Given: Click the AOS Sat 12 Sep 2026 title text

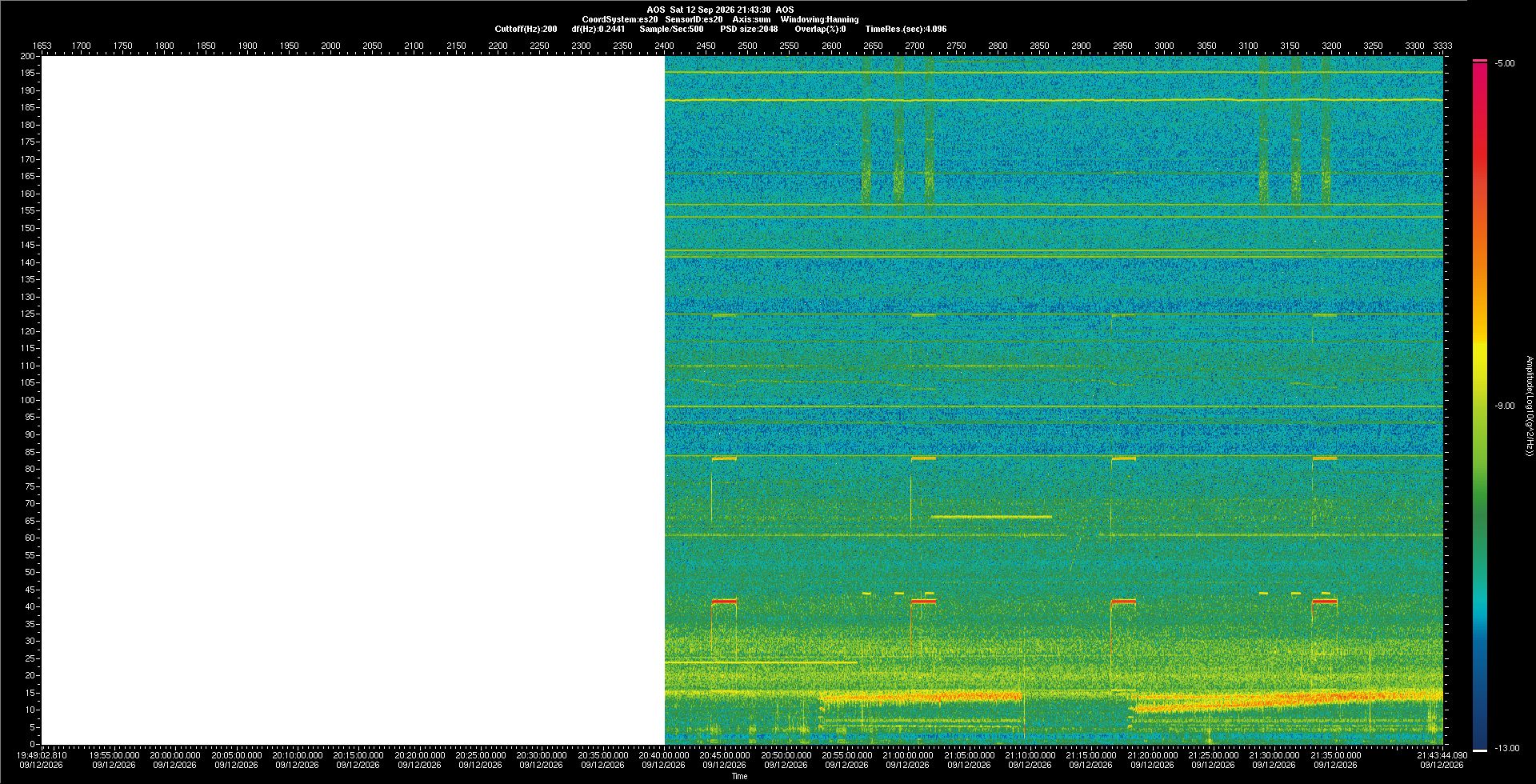Looking at the screenshot, I should tap(720, 10).
